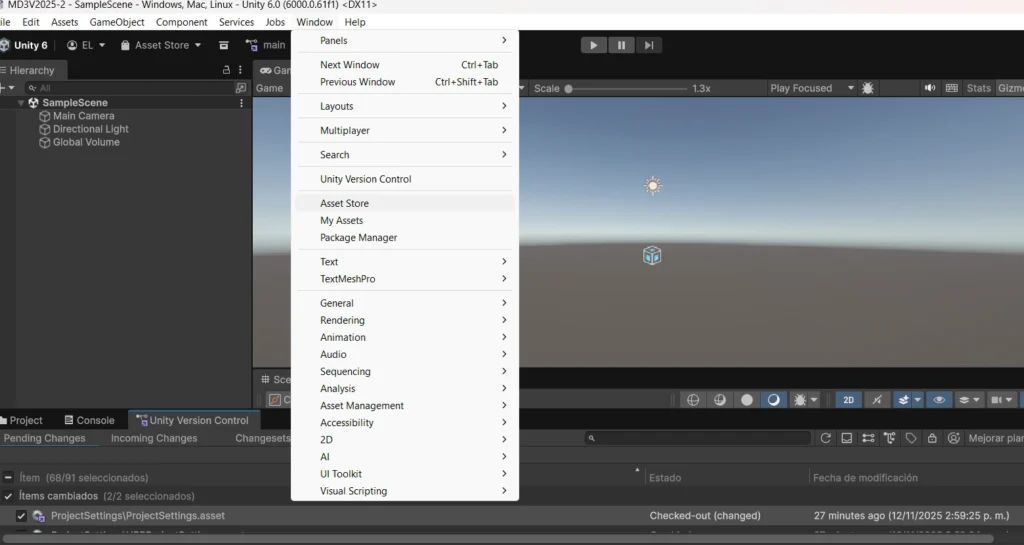This screenshot has width=1024, height=545.
Task: Open the Hierarchy panel three-dot options menu
Action: [240, 70]
